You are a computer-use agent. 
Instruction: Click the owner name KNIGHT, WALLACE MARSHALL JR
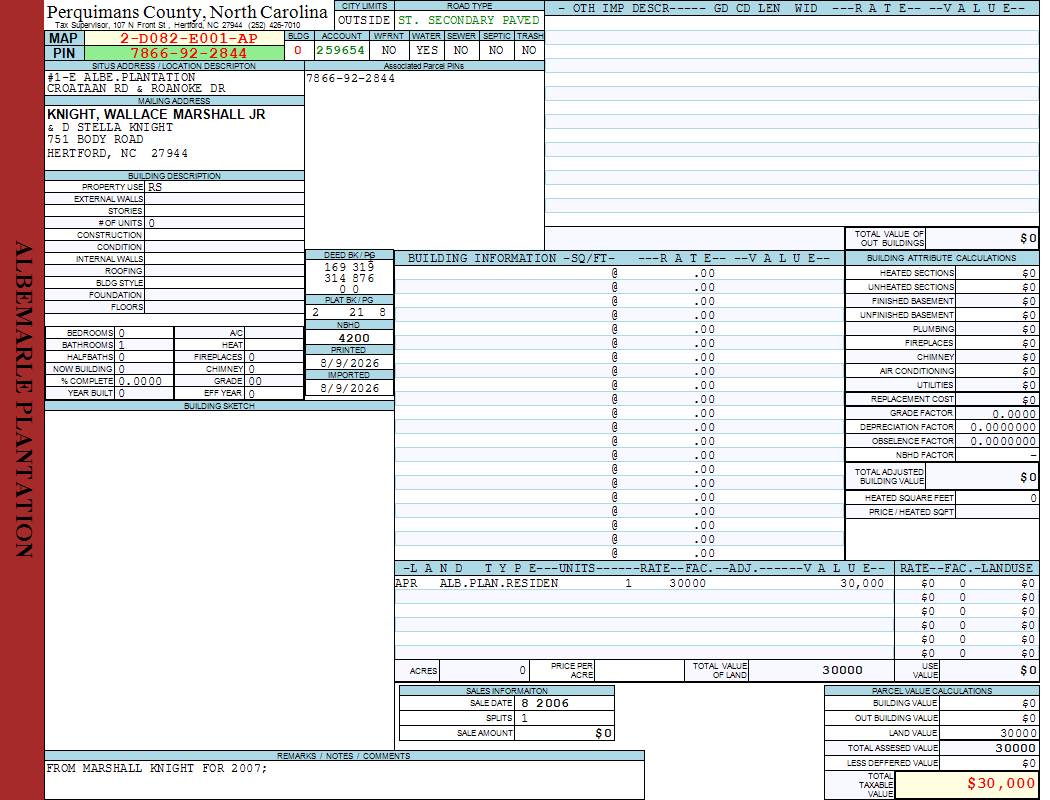[x=156, y=114]
